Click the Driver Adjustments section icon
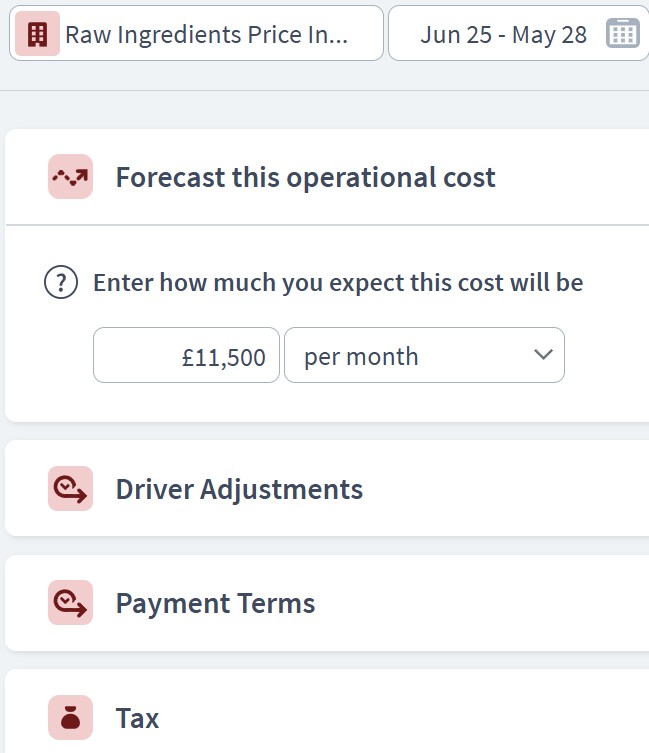Image resolution: width=649 pixels, height=753 pixels. tap(70, 488)
